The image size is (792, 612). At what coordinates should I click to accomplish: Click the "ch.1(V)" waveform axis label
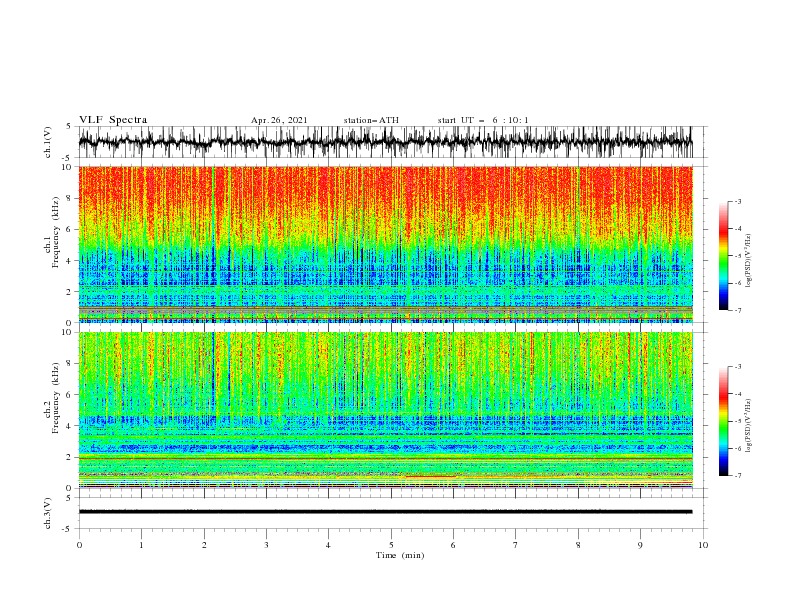[x=48, y=142]
